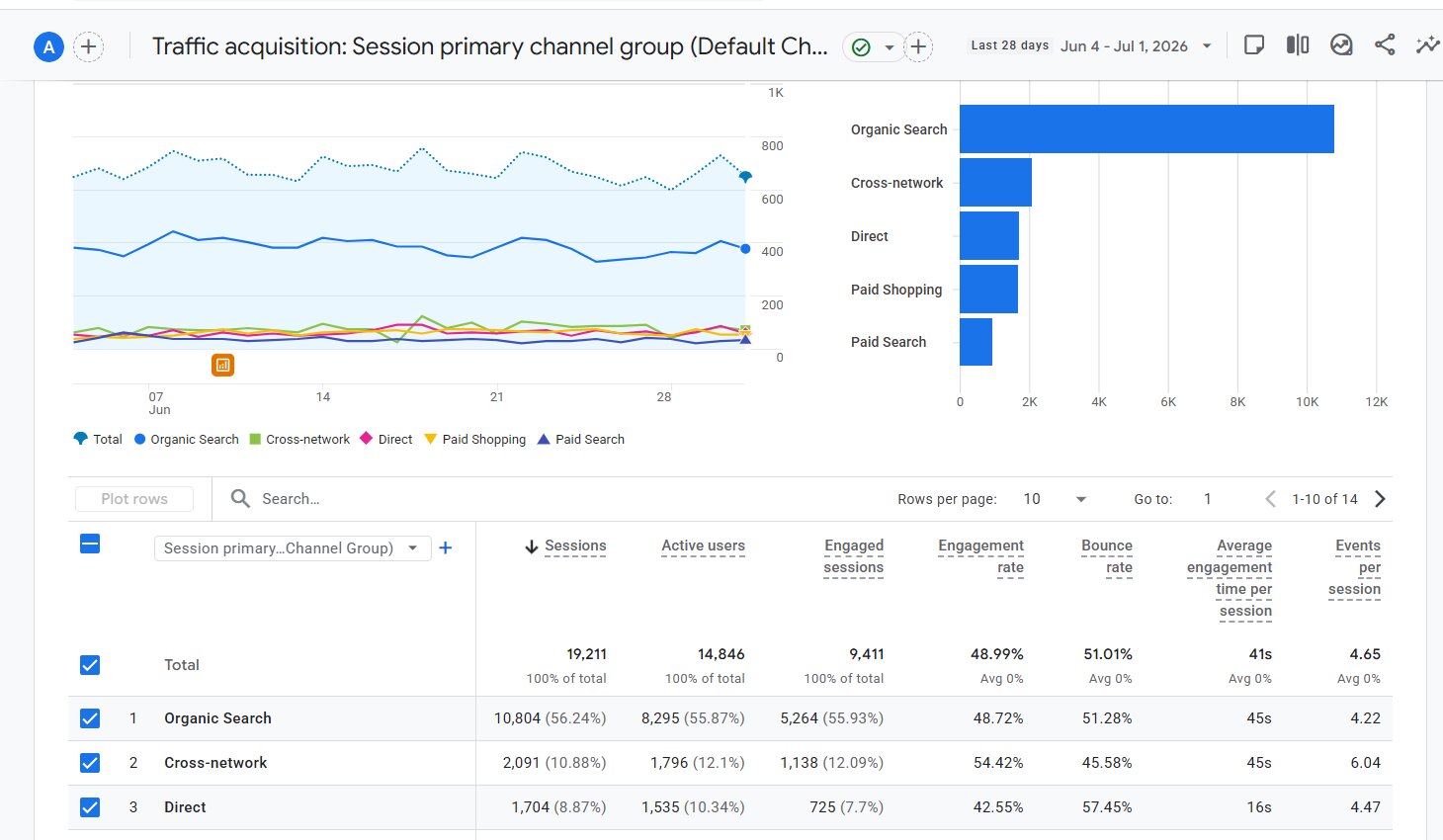Open the Rows per page dropdown

(x=1055, y=499)
